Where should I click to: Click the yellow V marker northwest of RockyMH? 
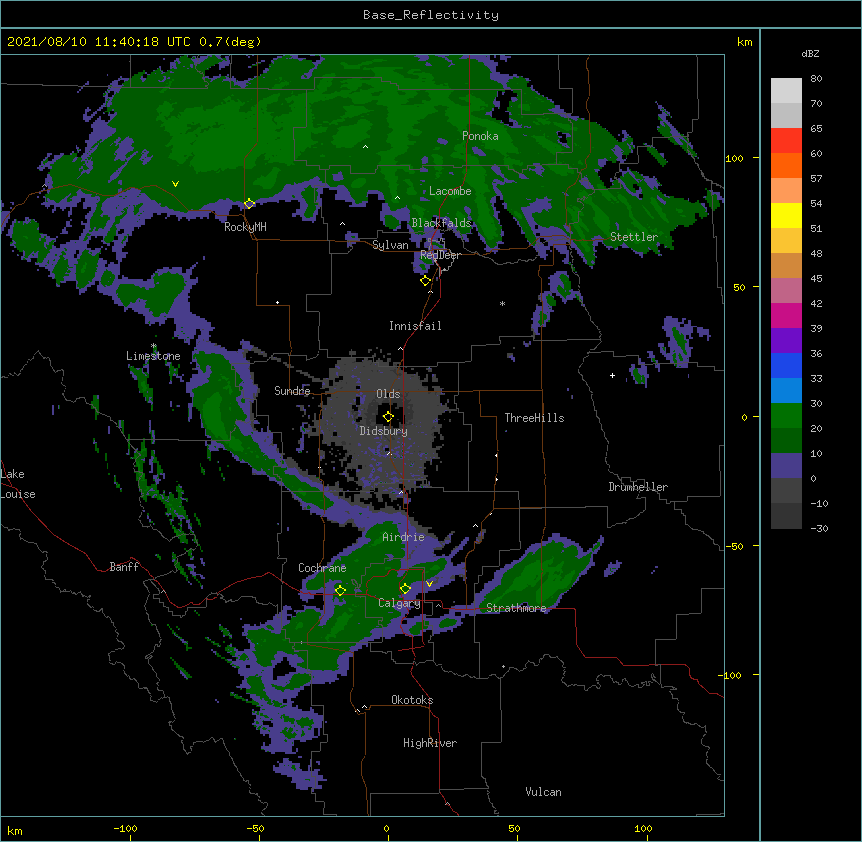coord(175,184)
